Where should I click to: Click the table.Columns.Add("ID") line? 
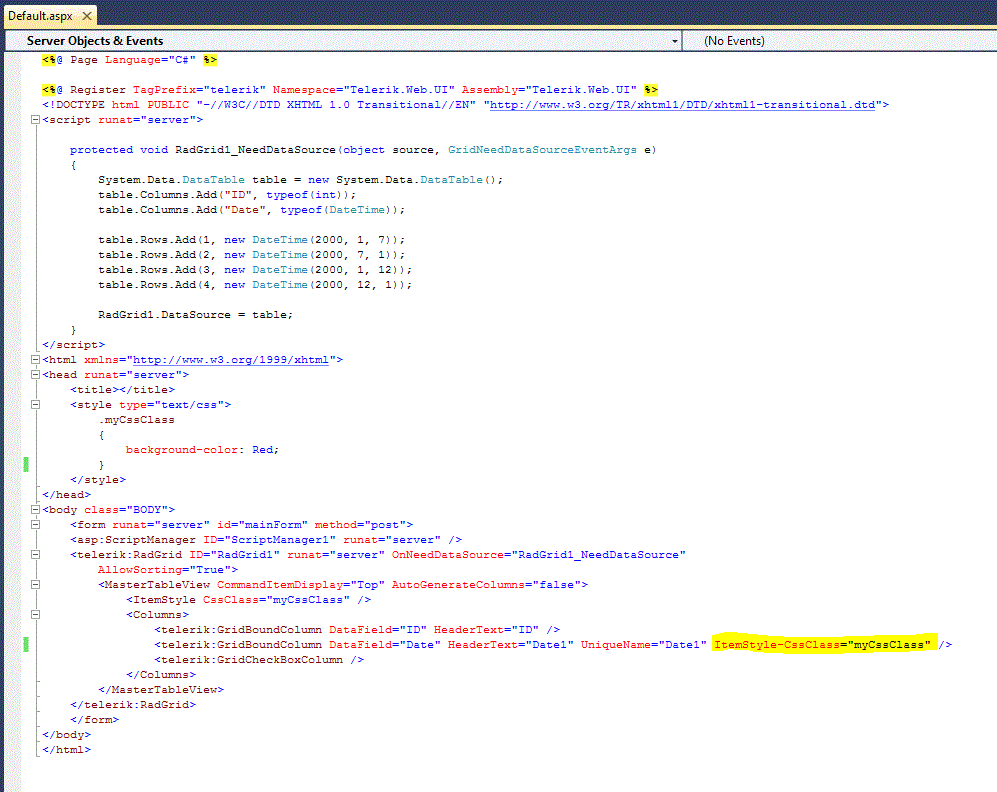[227, 195]
